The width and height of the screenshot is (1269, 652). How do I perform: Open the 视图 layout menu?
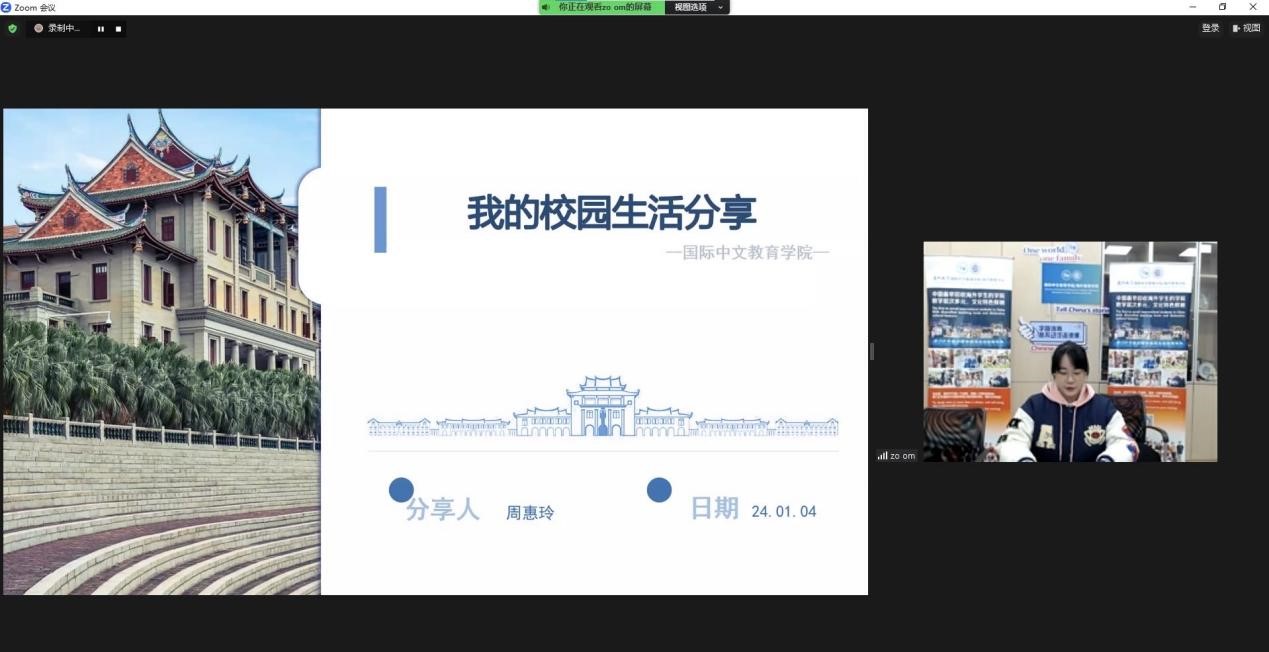point(1246,28)
